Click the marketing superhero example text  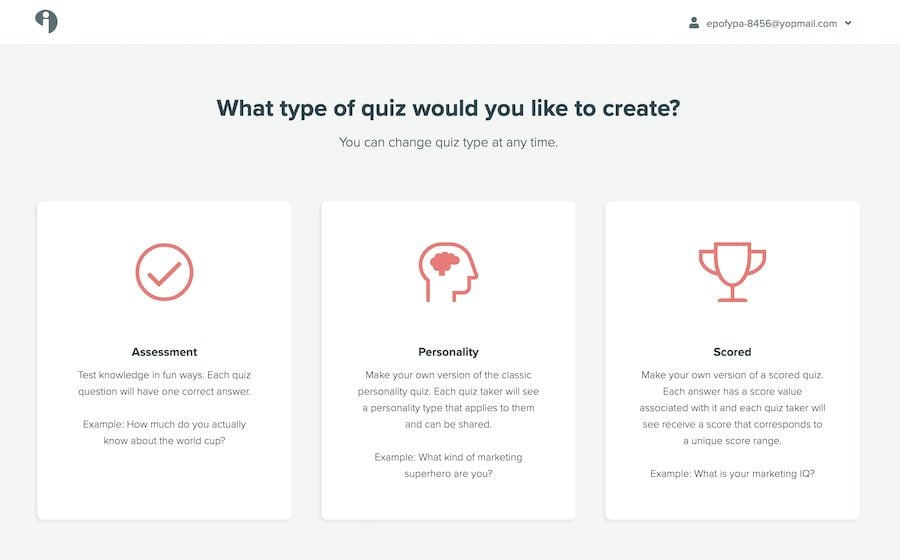click(448, 465)
